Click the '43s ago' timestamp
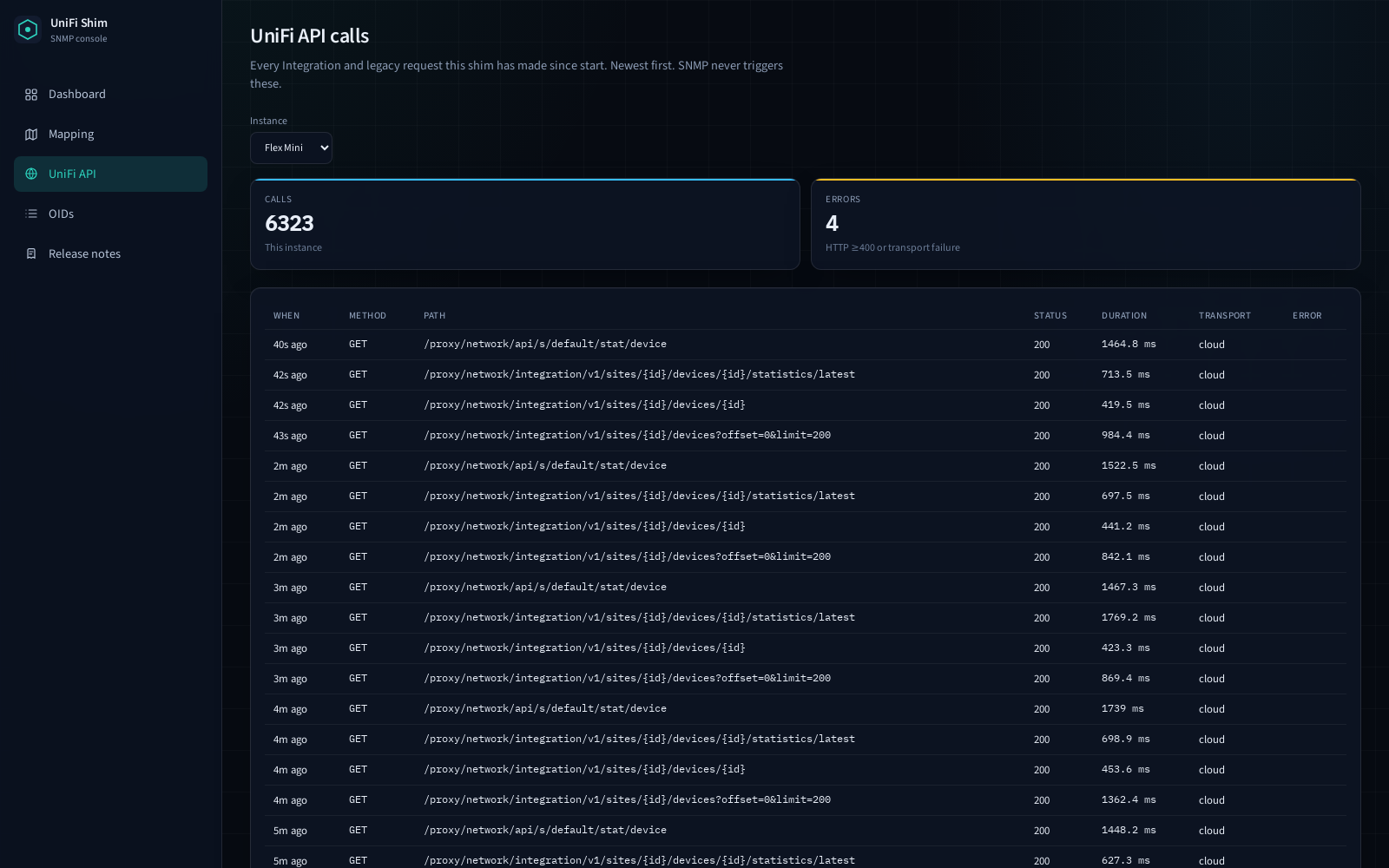Screen dimensions: 1389x868 coord(290,436)
